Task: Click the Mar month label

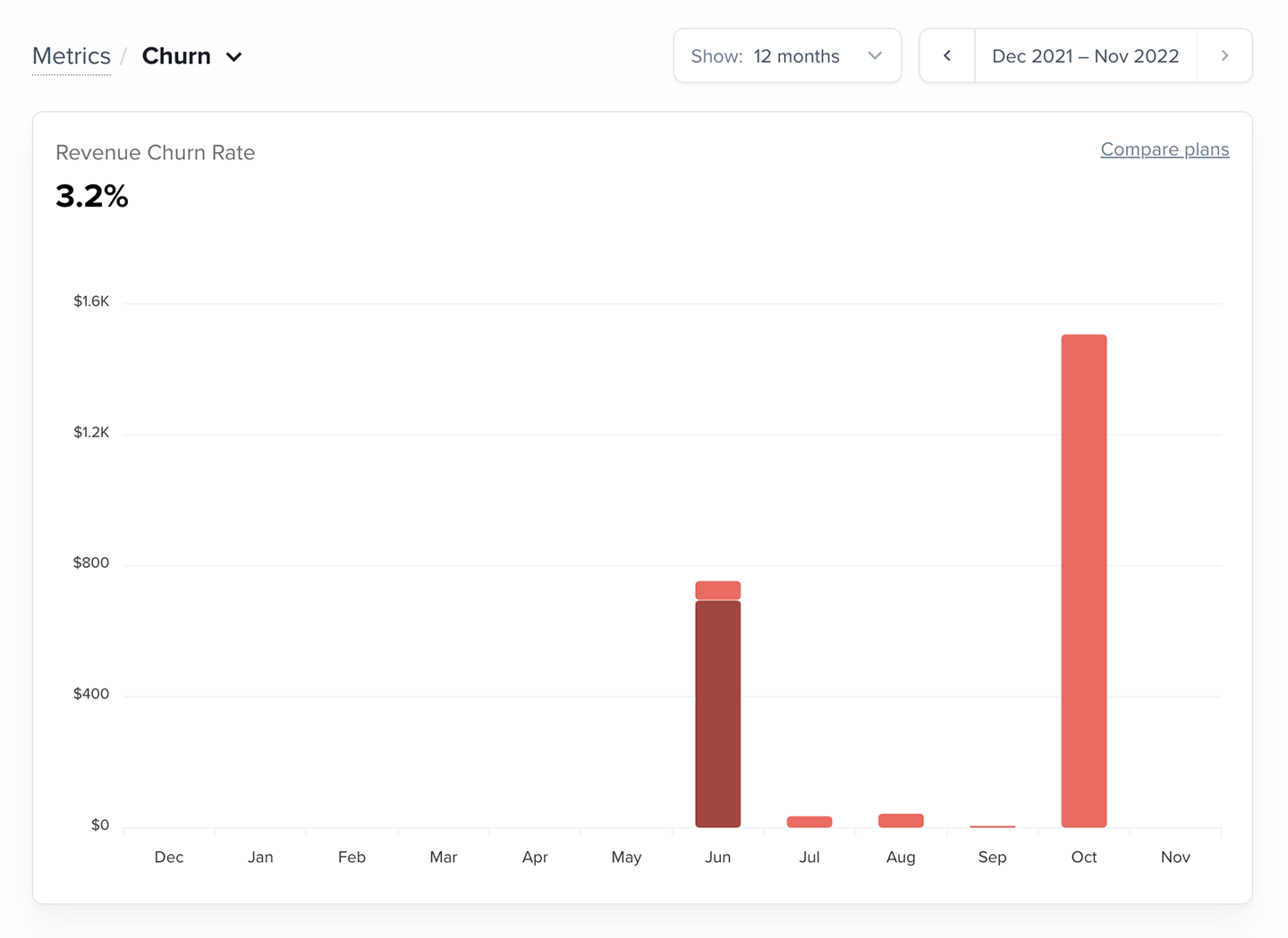Action: tap(444, 858)
